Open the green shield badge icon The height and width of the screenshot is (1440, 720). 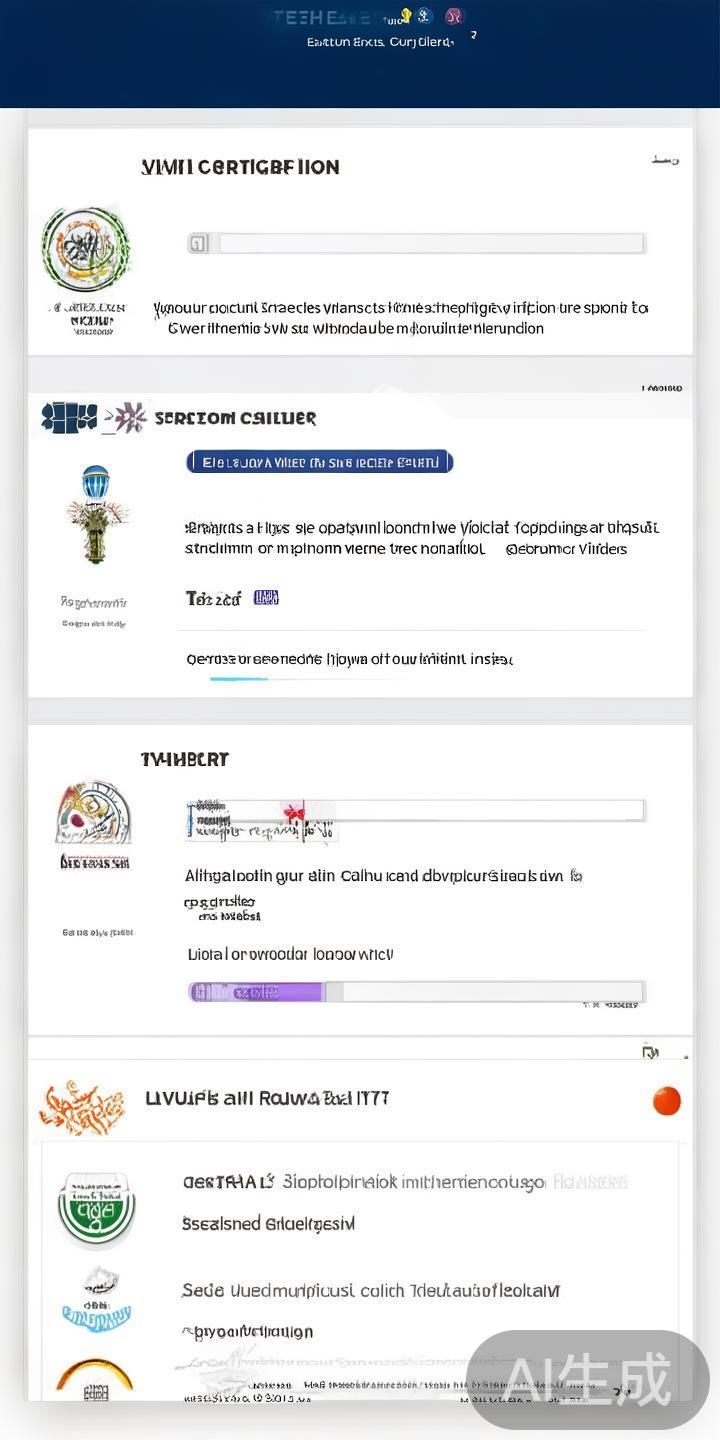(96, 1208)
